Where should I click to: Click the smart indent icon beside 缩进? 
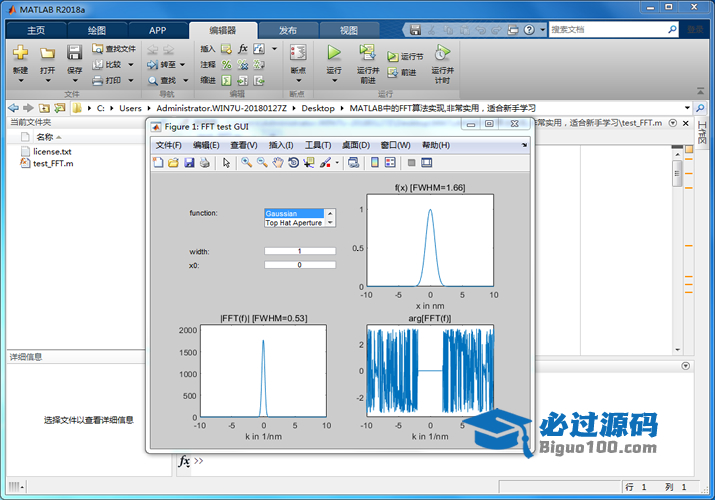[226, 81]
